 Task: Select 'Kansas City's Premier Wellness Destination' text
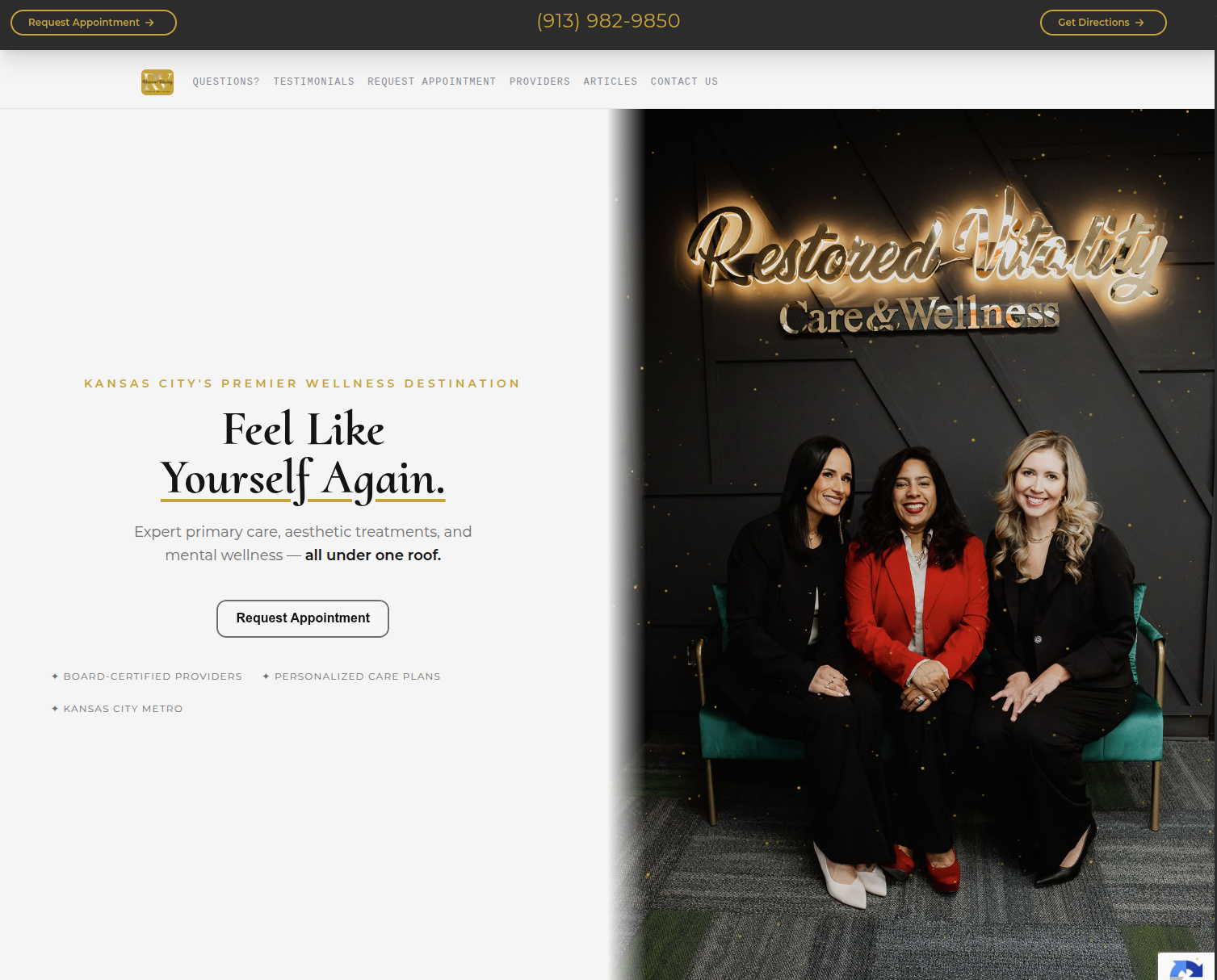(x=303, y=383)
